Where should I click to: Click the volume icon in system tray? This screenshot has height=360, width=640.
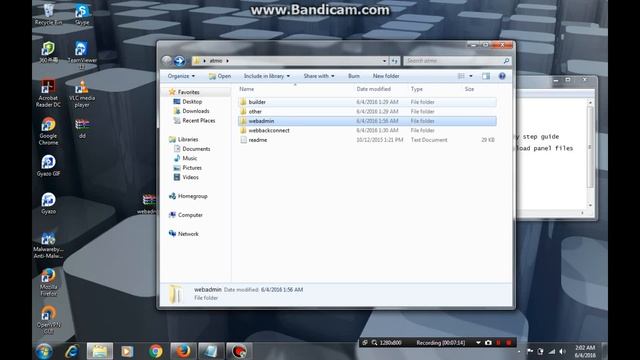click(562, 351)
